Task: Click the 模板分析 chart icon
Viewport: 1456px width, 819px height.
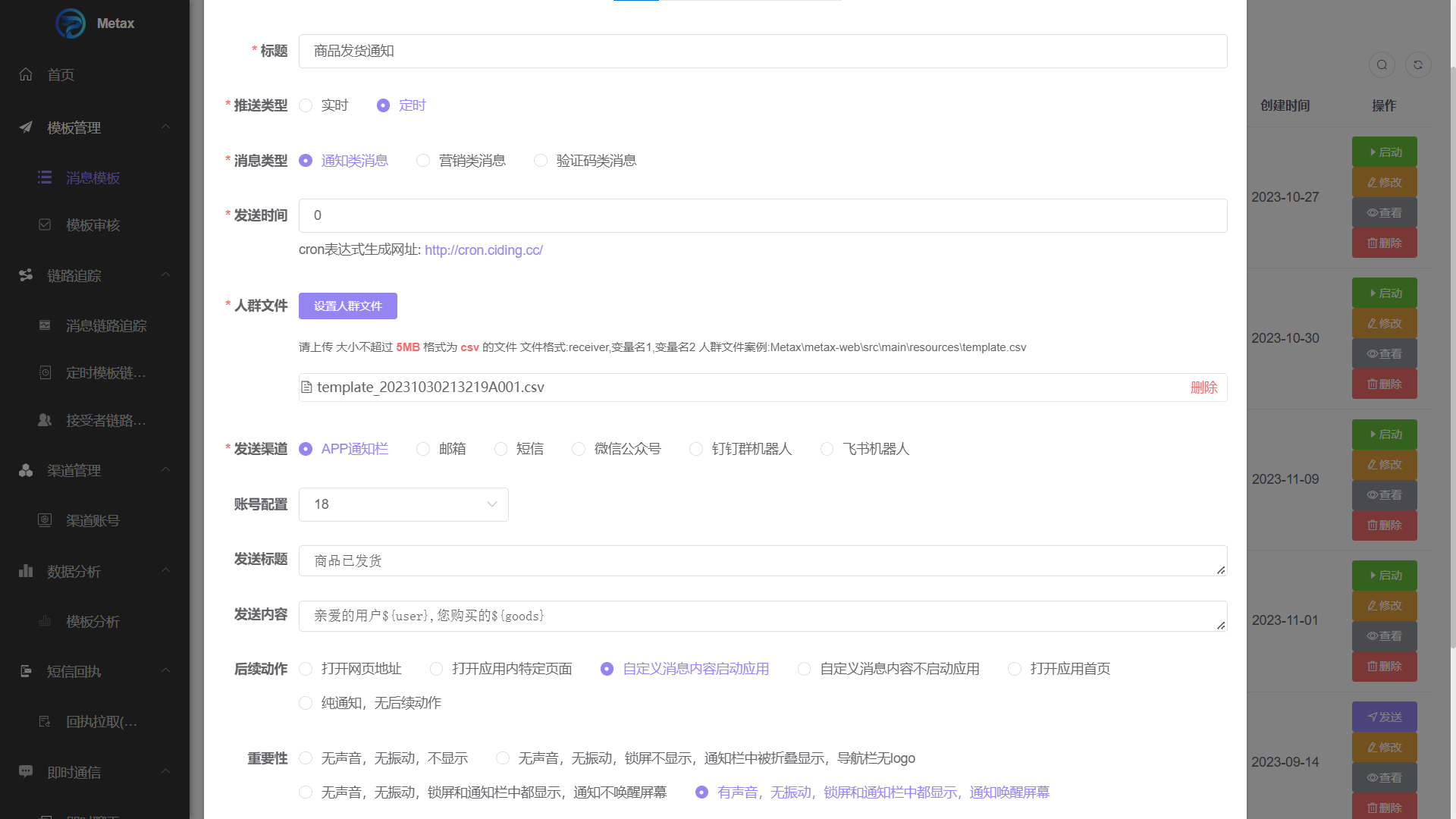Action: pos(45,621)
